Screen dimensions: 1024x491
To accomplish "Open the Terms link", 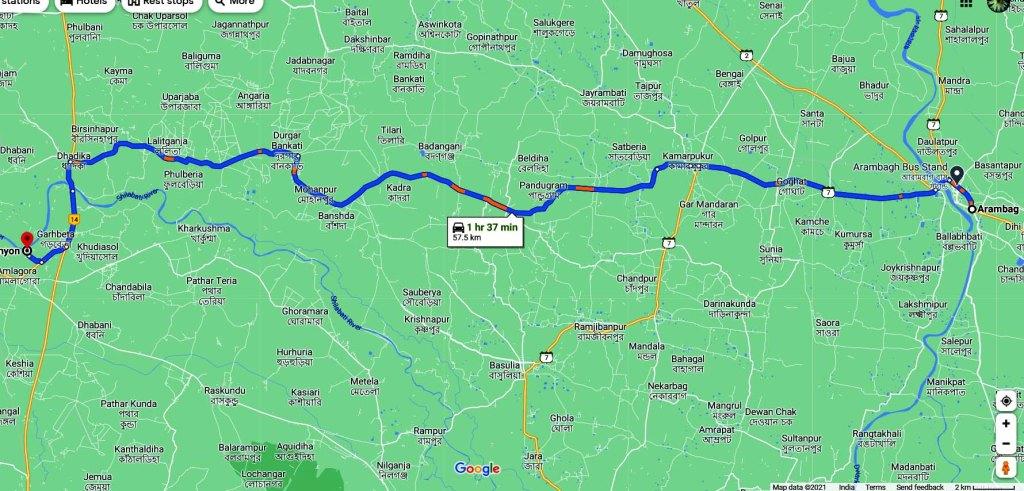I will (875, 487).
